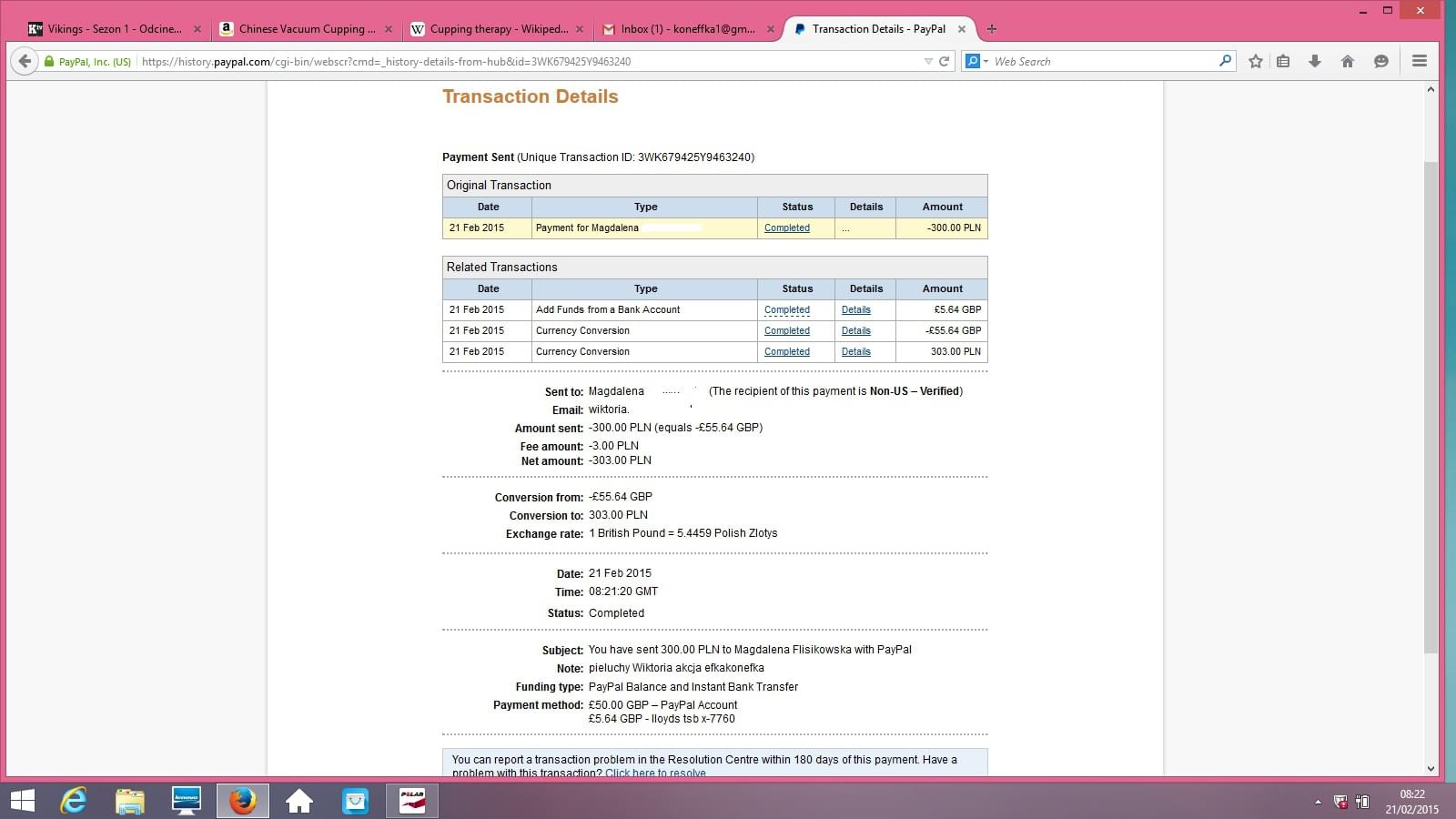Open the Downloads arrow icon
This screenshot has height=819, width=1456.
[1315, 61]
